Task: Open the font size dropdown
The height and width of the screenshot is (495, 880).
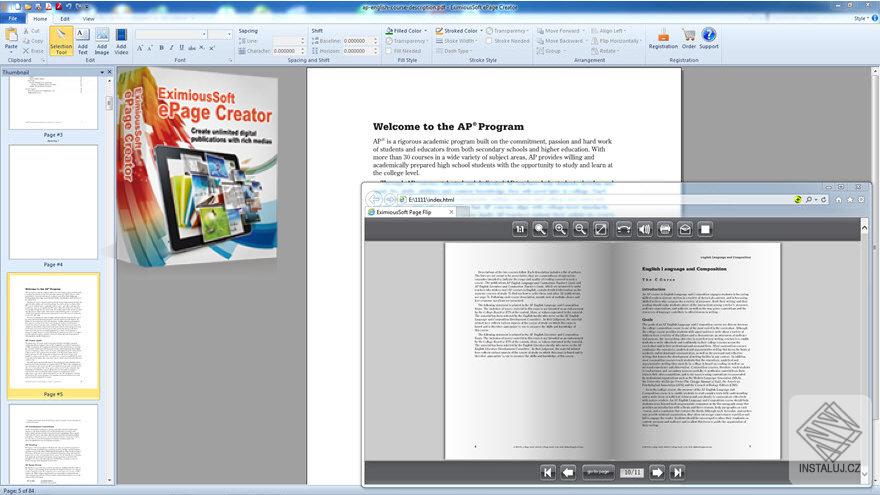Action: (x=229, y=34)
